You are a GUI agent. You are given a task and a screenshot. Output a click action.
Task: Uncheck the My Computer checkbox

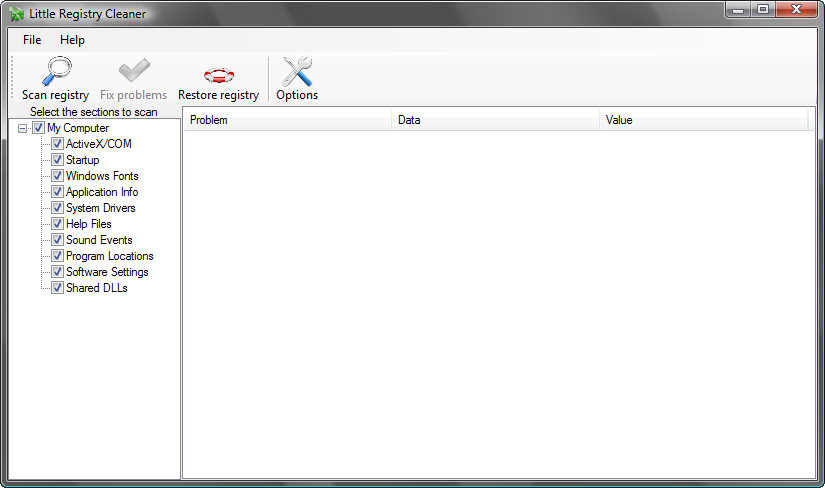[38, 128]
